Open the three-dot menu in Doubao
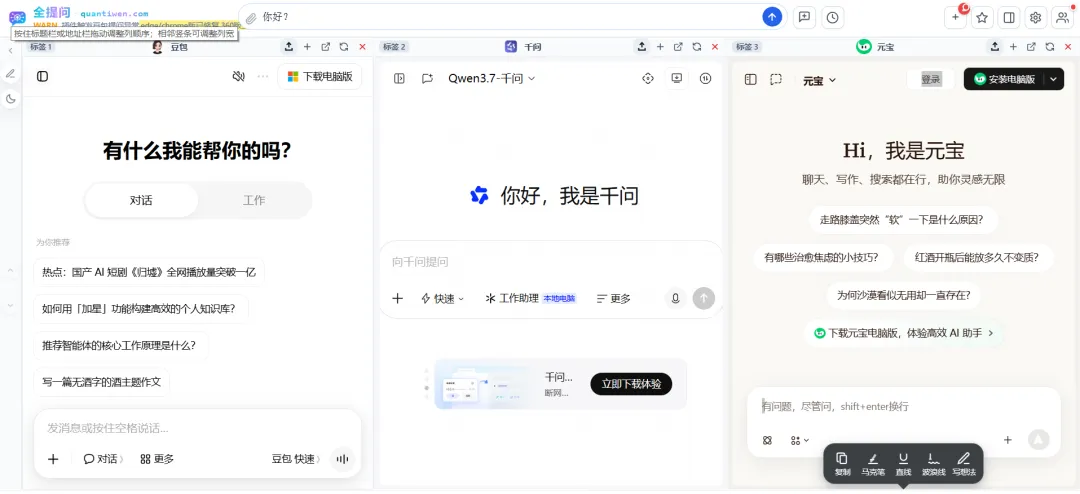The height and width of the screenshot is (494, 1080). click(262, 76)
